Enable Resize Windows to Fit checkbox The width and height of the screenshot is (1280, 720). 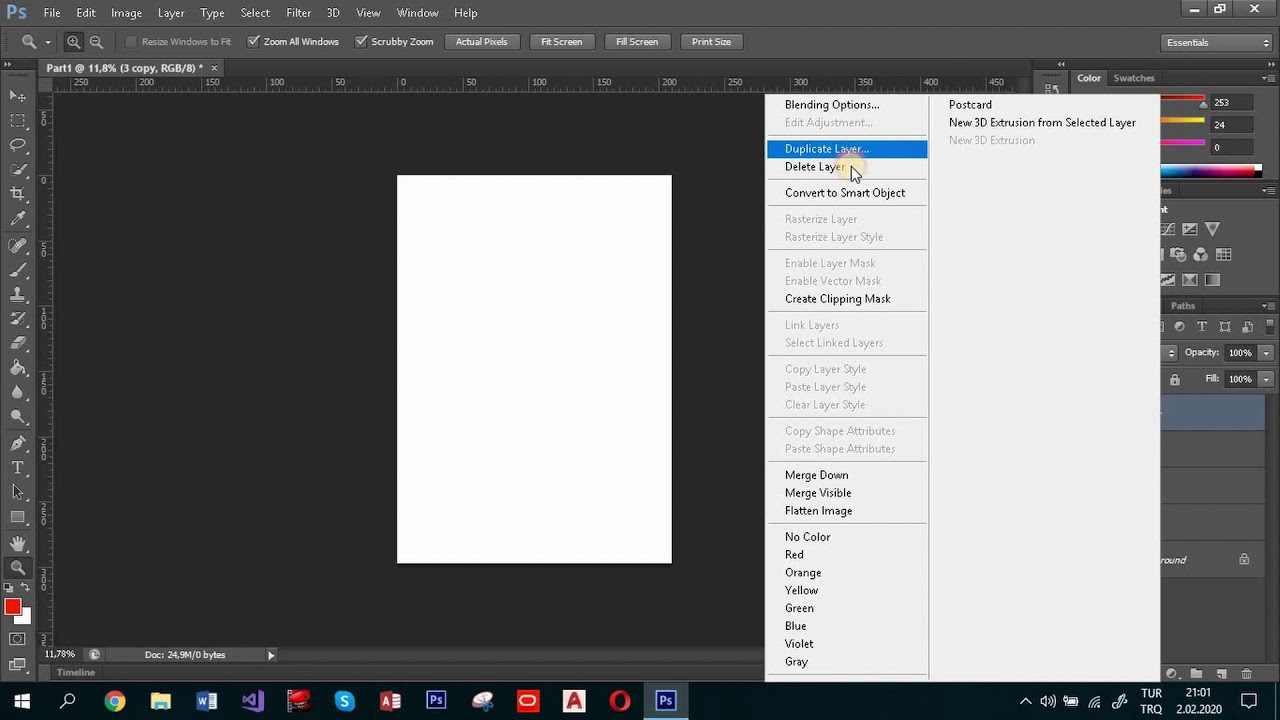(x=131, y=42)
